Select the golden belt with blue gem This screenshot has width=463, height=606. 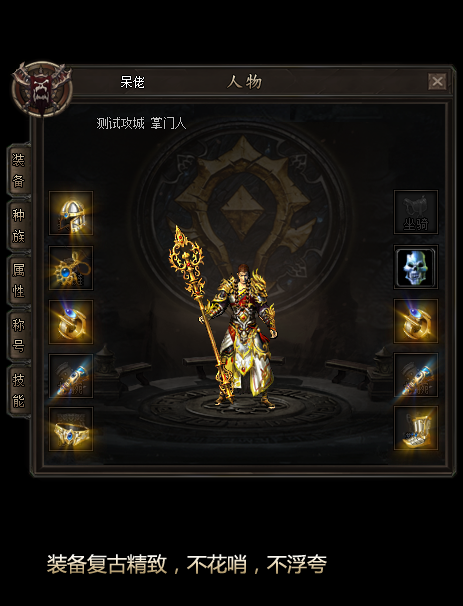click(x=71, y=429)
